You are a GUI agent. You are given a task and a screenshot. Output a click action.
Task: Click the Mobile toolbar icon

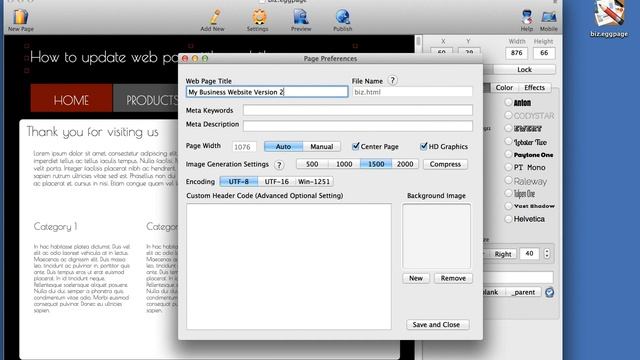(549, 17)
